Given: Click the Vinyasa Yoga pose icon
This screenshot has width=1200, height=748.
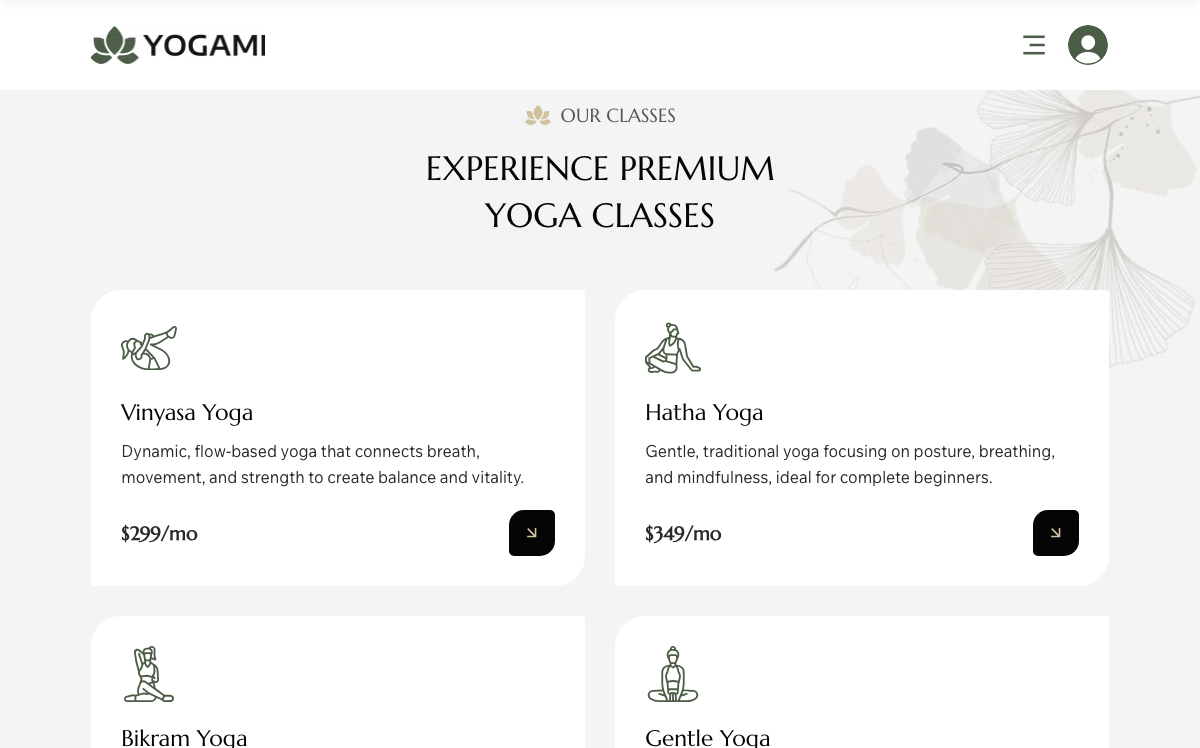Looking at the screenshot, I should (149, 348).
